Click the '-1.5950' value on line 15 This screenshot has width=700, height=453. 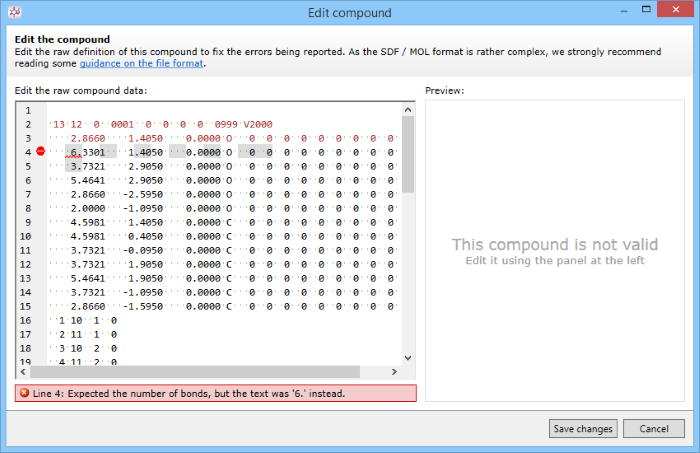pyautogui.click(x=143, y=307)
